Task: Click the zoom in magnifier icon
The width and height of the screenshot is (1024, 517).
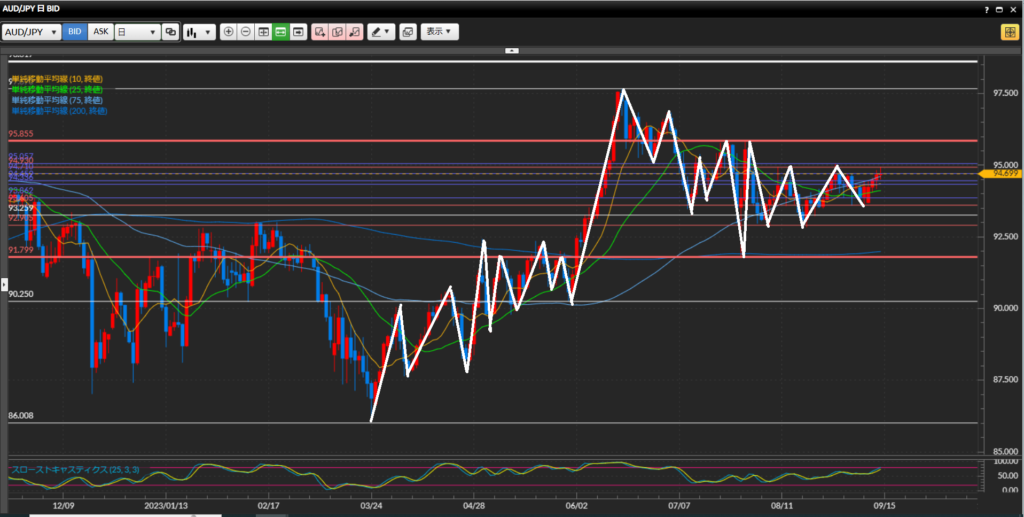Action: (229, 32)
